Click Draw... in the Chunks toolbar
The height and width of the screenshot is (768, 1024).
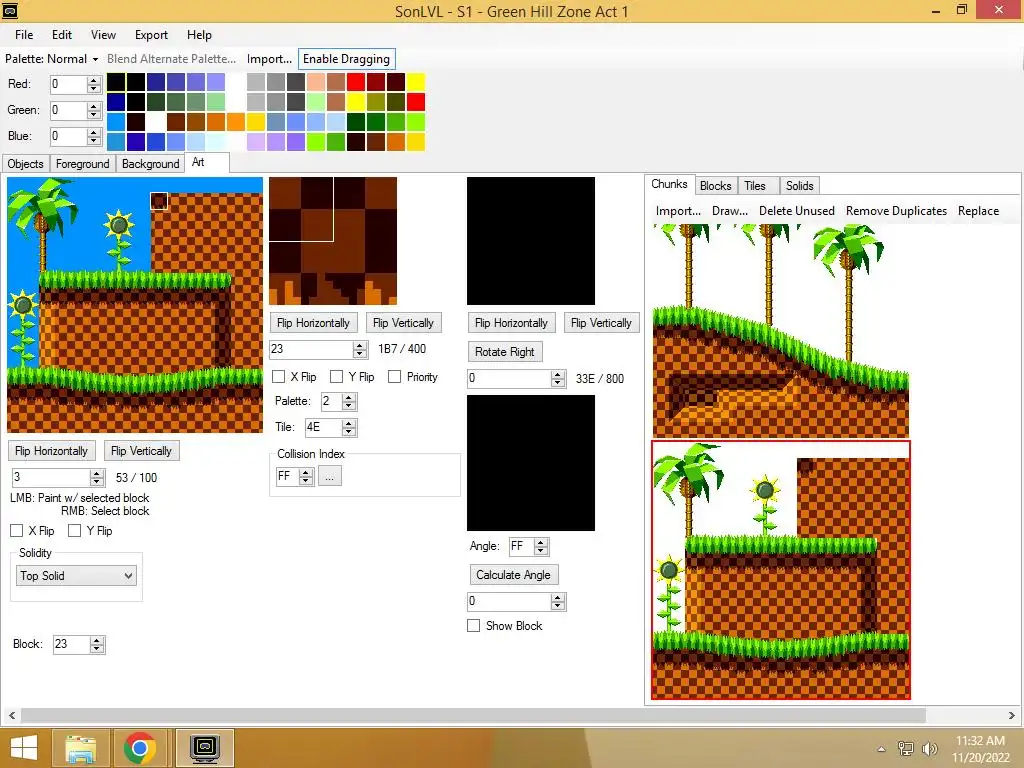729,211
